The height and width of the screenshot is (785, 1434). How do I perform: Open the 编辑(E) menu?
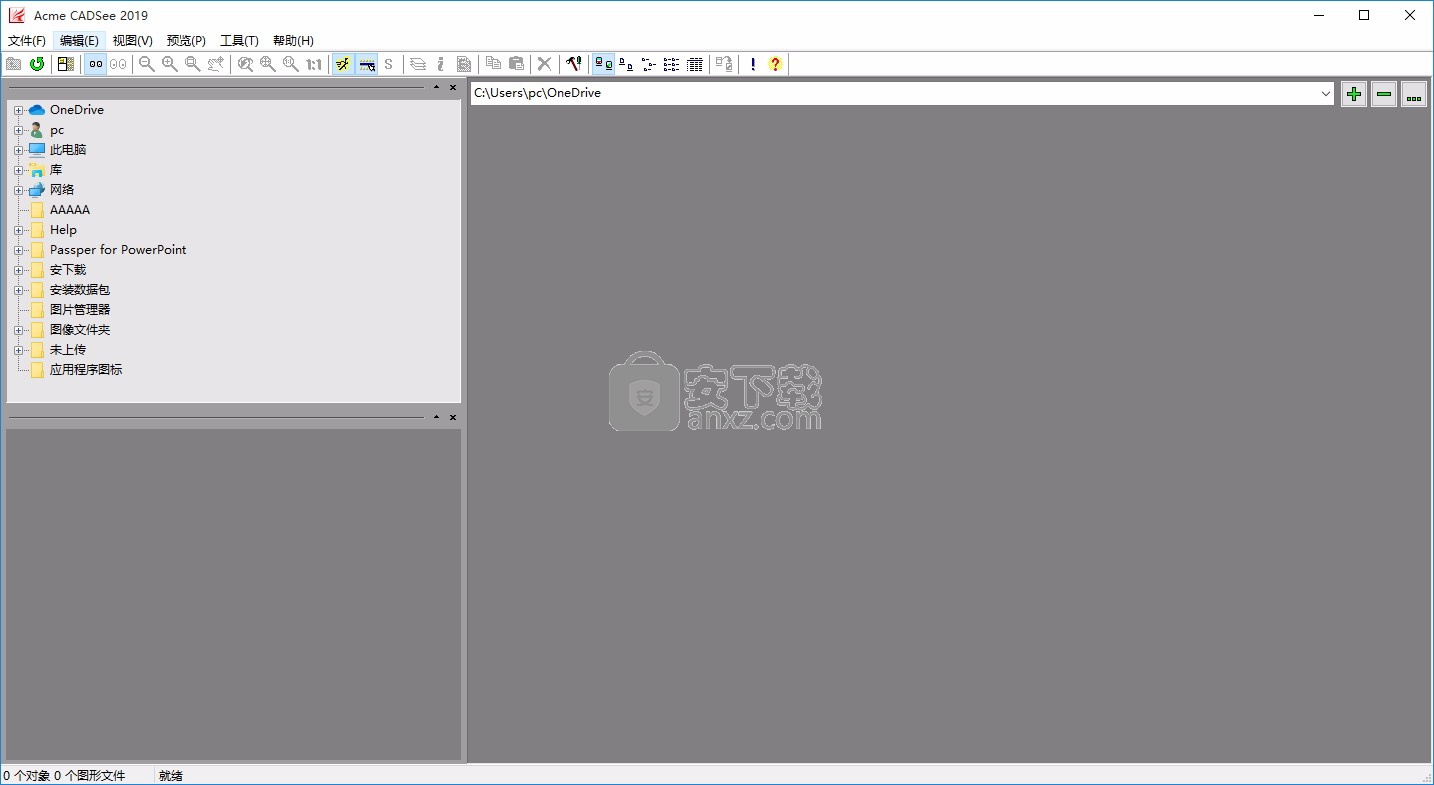(x=79, y=41)
